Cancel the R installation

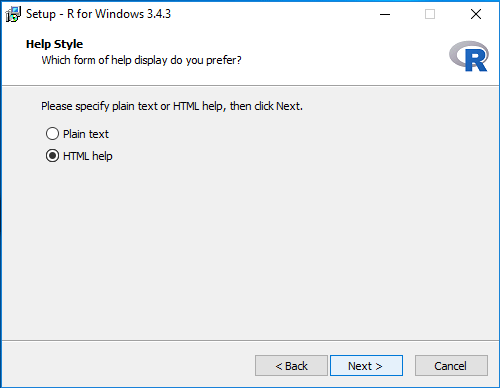[451, 366]
